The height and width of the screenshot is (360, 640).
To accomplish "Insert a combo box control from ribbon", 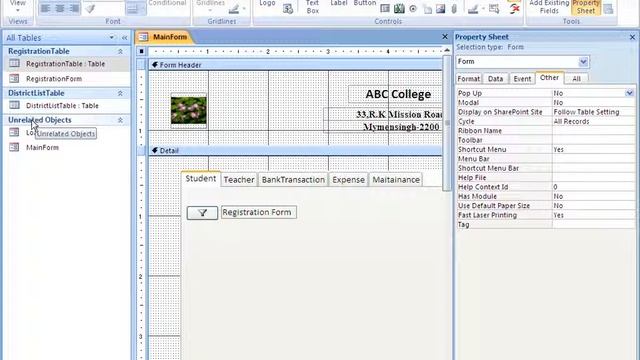I will (385, 8).
